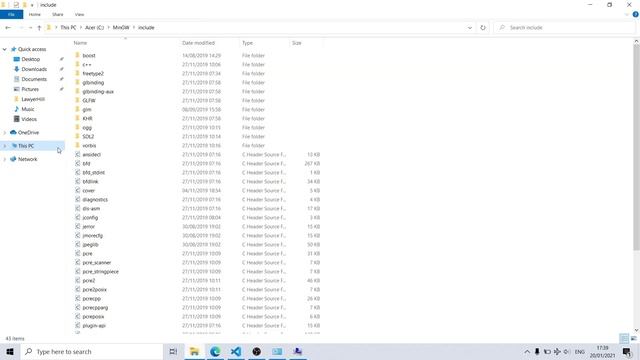Image resolution: width=640 pixels, height=360 pixels.
Task: Select the jconfig header file
Action: click(x=90, y=218)
